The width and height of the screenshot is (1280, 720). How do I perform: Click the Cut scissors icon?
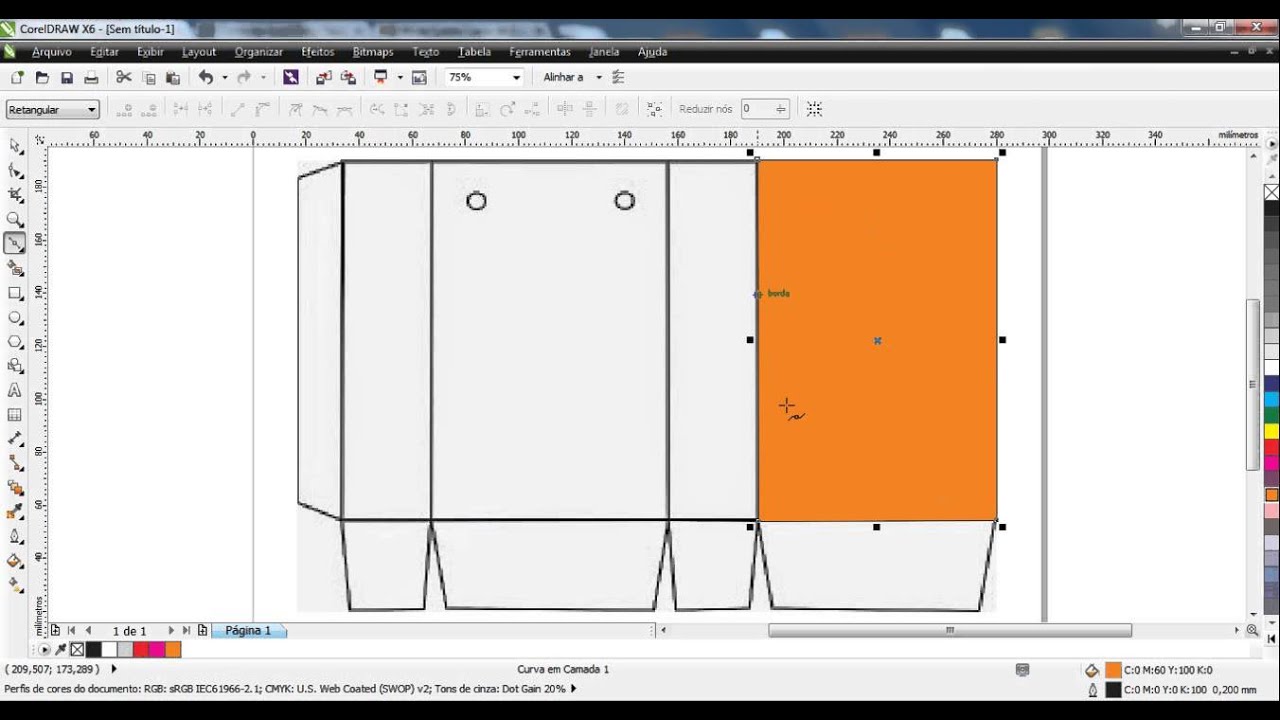point(124,77)
